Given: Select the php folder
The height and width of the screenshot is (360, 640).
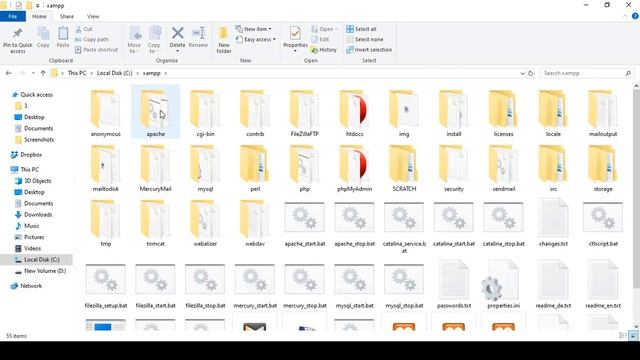Looking at the screenshot, I should (304, 168).
